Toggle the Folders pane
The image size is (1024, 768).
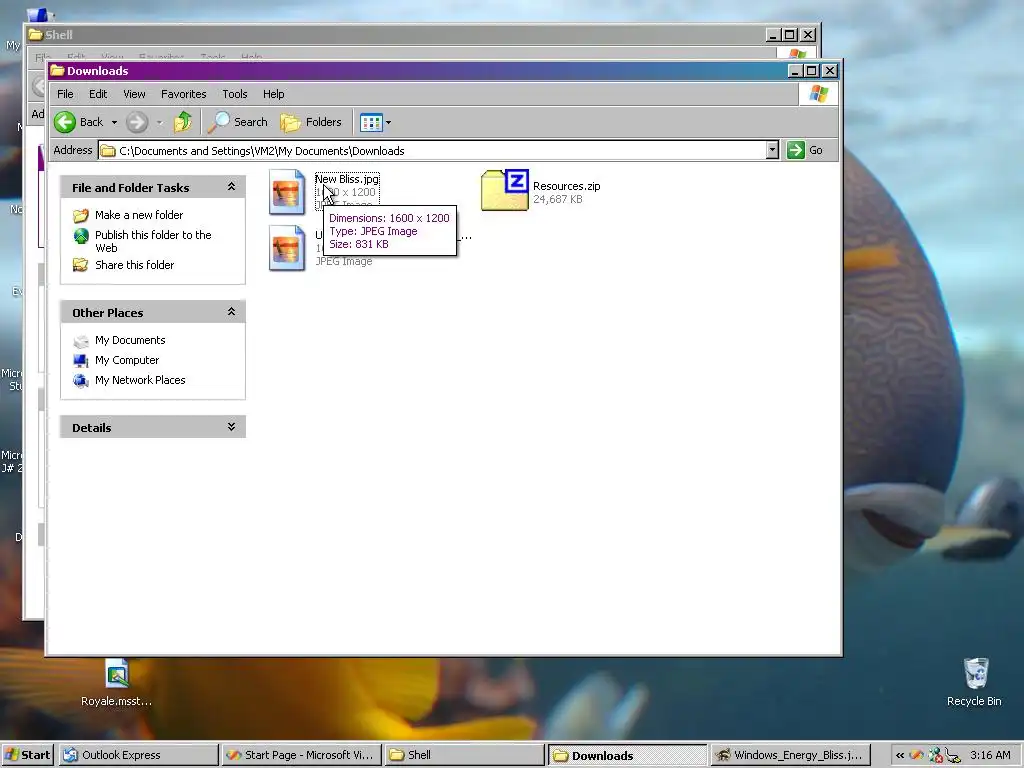tap(311, 122)
